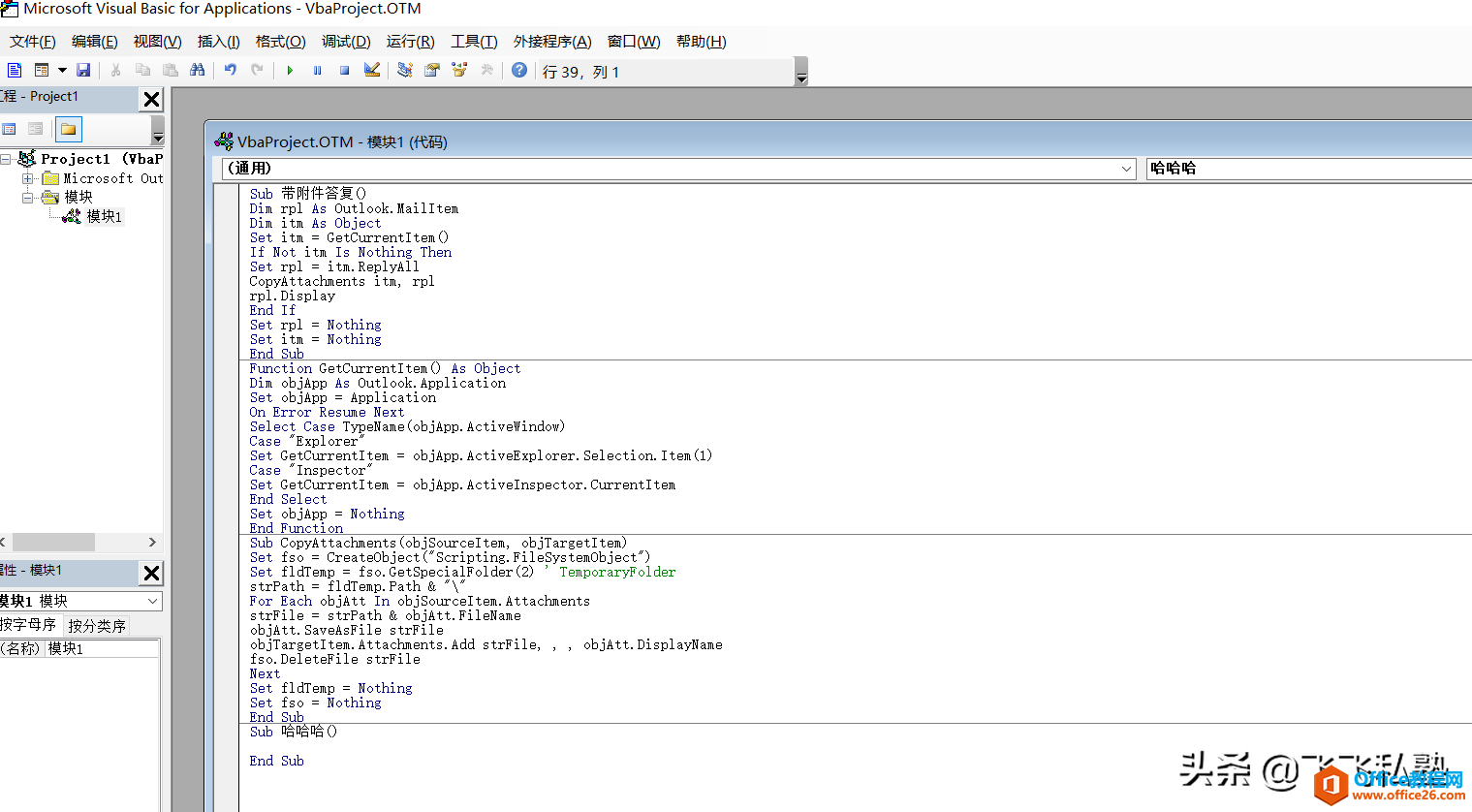Open the (通用) object dropdown

click(x=1126, y=169)
